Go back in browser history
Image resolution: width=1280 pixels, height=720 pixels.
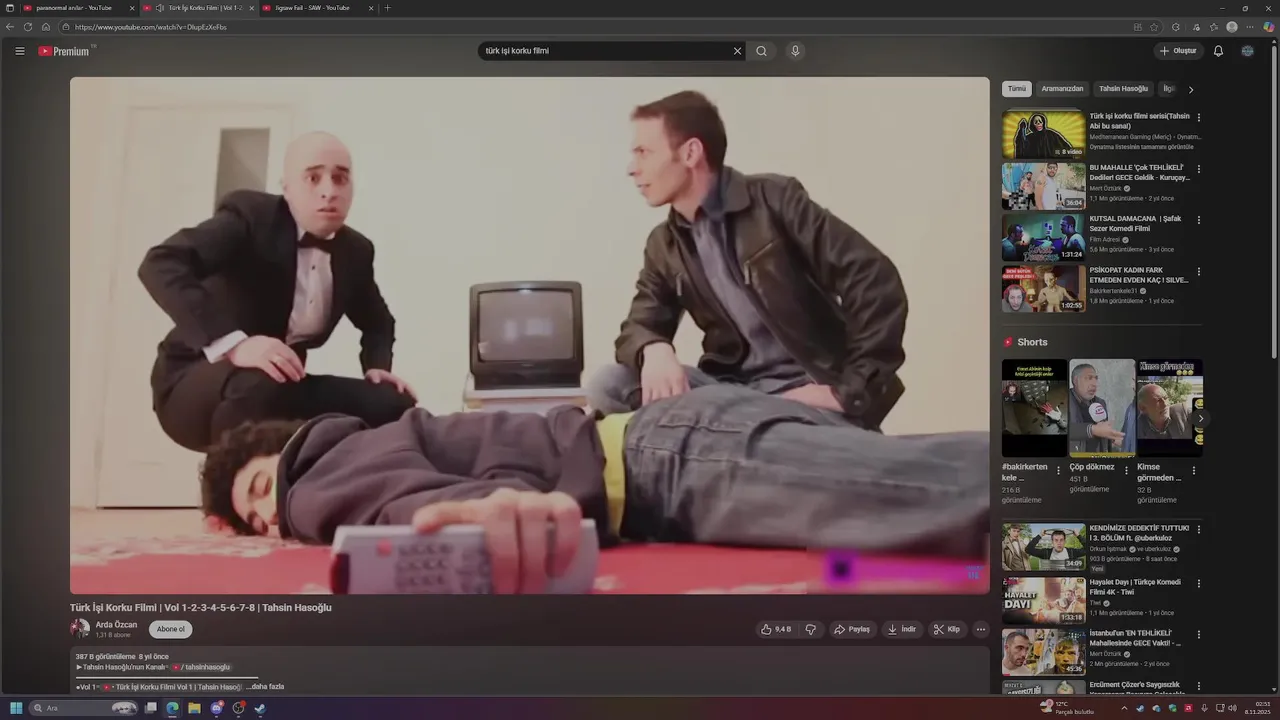[10, 27]
